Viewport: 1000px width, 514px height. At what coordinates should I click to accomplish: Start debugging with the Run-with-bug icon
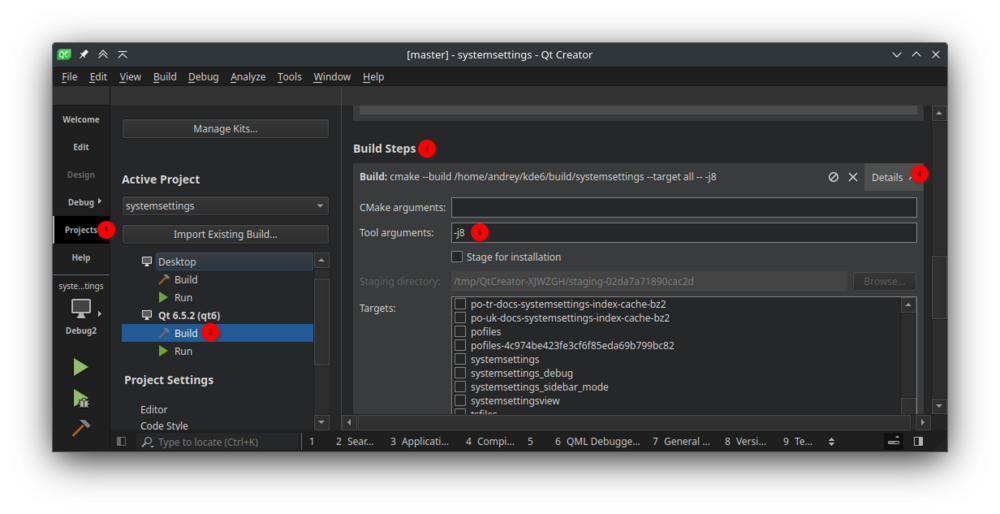tap(81, 398)
